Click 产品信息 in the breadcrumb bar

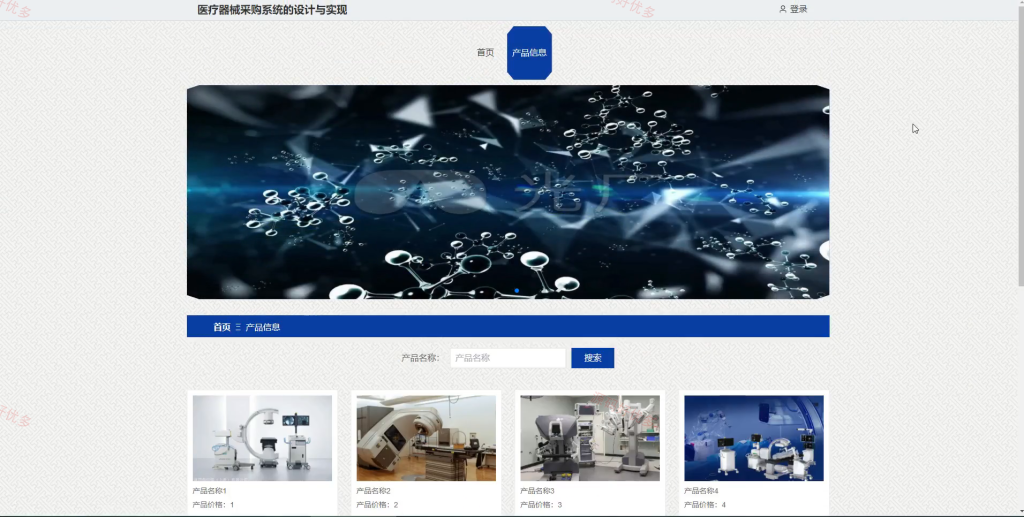[x=263, y=327]
